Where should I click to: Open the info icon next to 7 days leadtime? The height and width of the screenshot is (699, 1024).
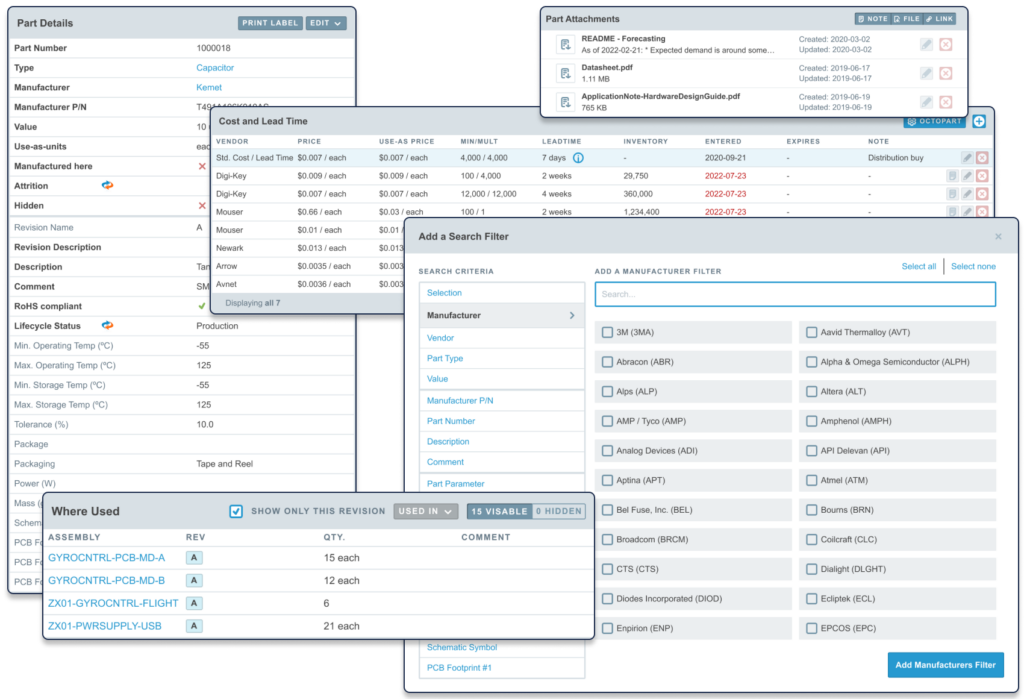click(x=578, y=158)
